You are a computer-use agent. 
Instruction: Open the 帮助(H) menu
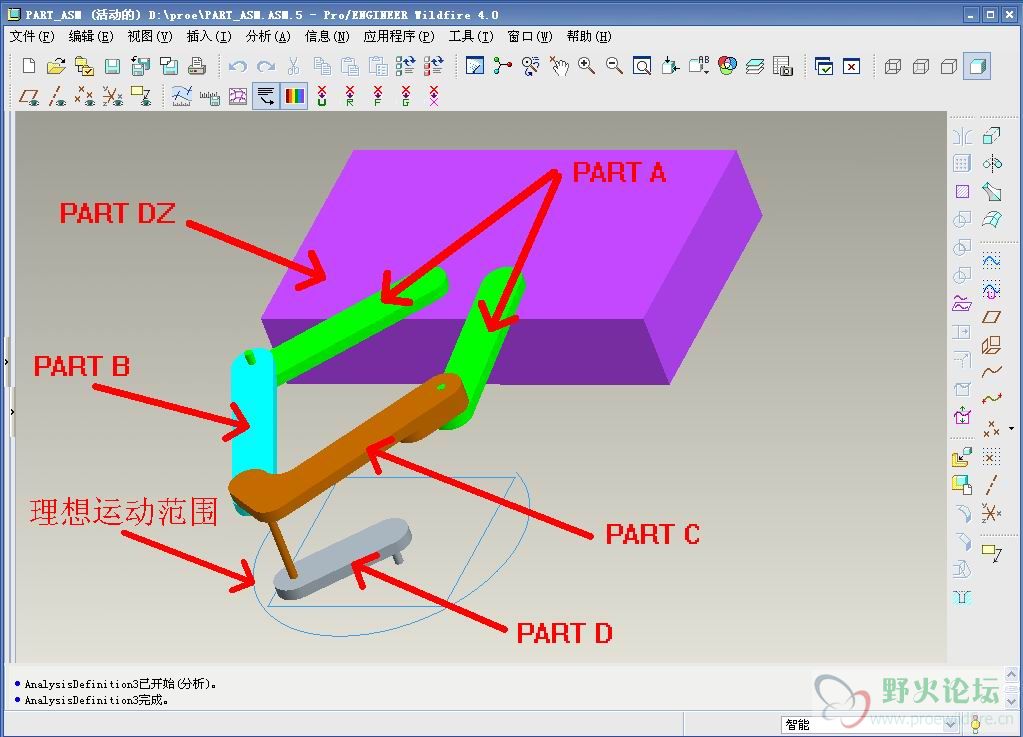(588, 37)
